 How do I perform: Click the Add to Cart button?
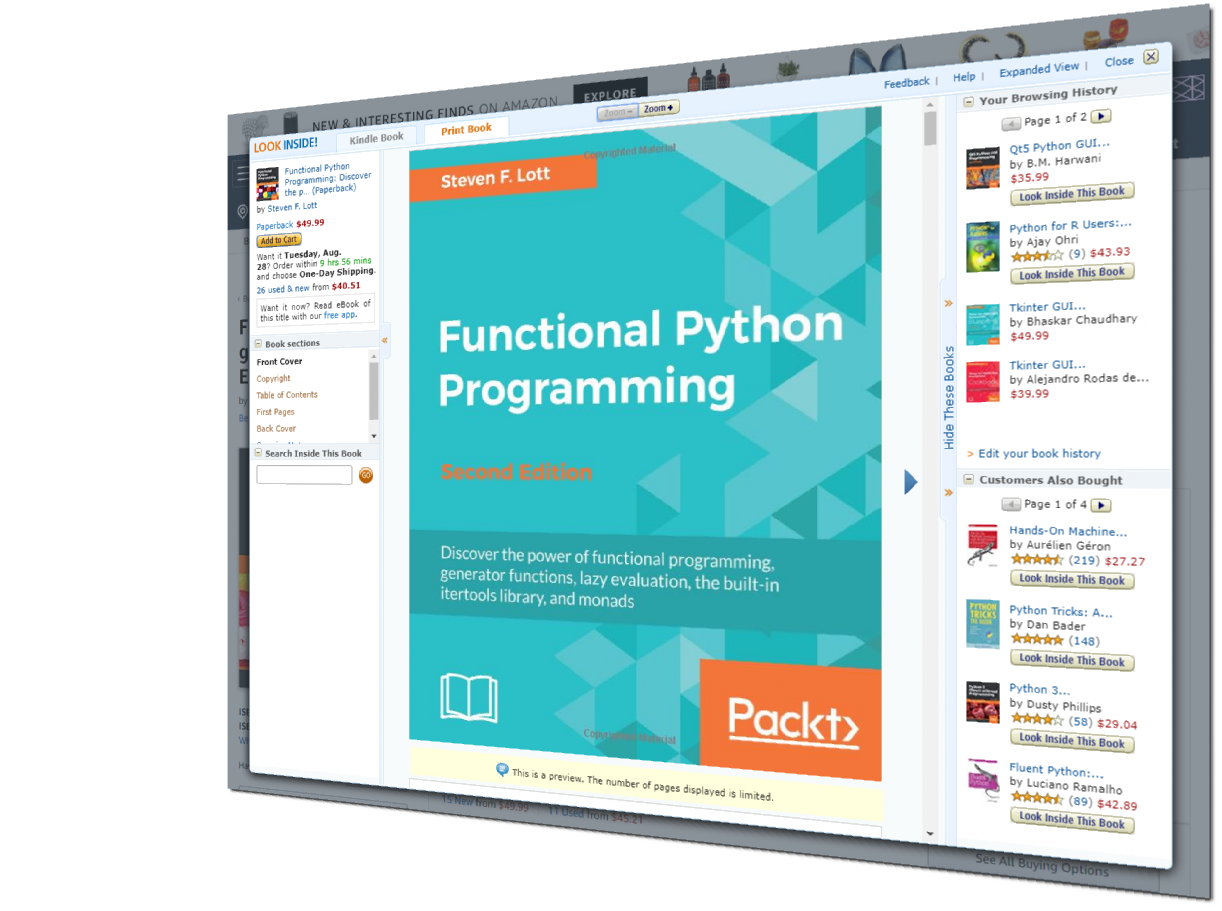[x=279, y=240]
